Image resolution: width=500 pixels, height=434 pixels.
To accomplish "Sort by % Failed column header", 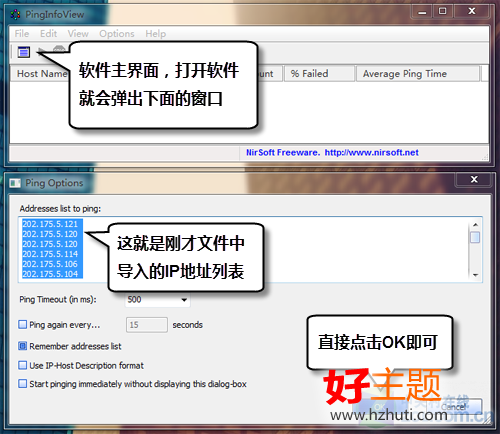I will 319,74.
